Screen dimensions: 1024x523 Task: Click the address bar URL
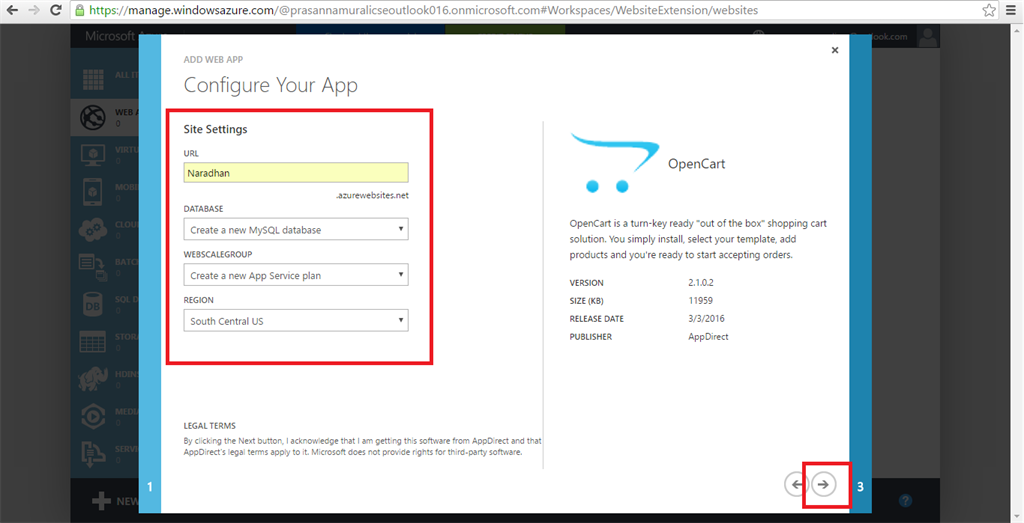coord(423,10)
